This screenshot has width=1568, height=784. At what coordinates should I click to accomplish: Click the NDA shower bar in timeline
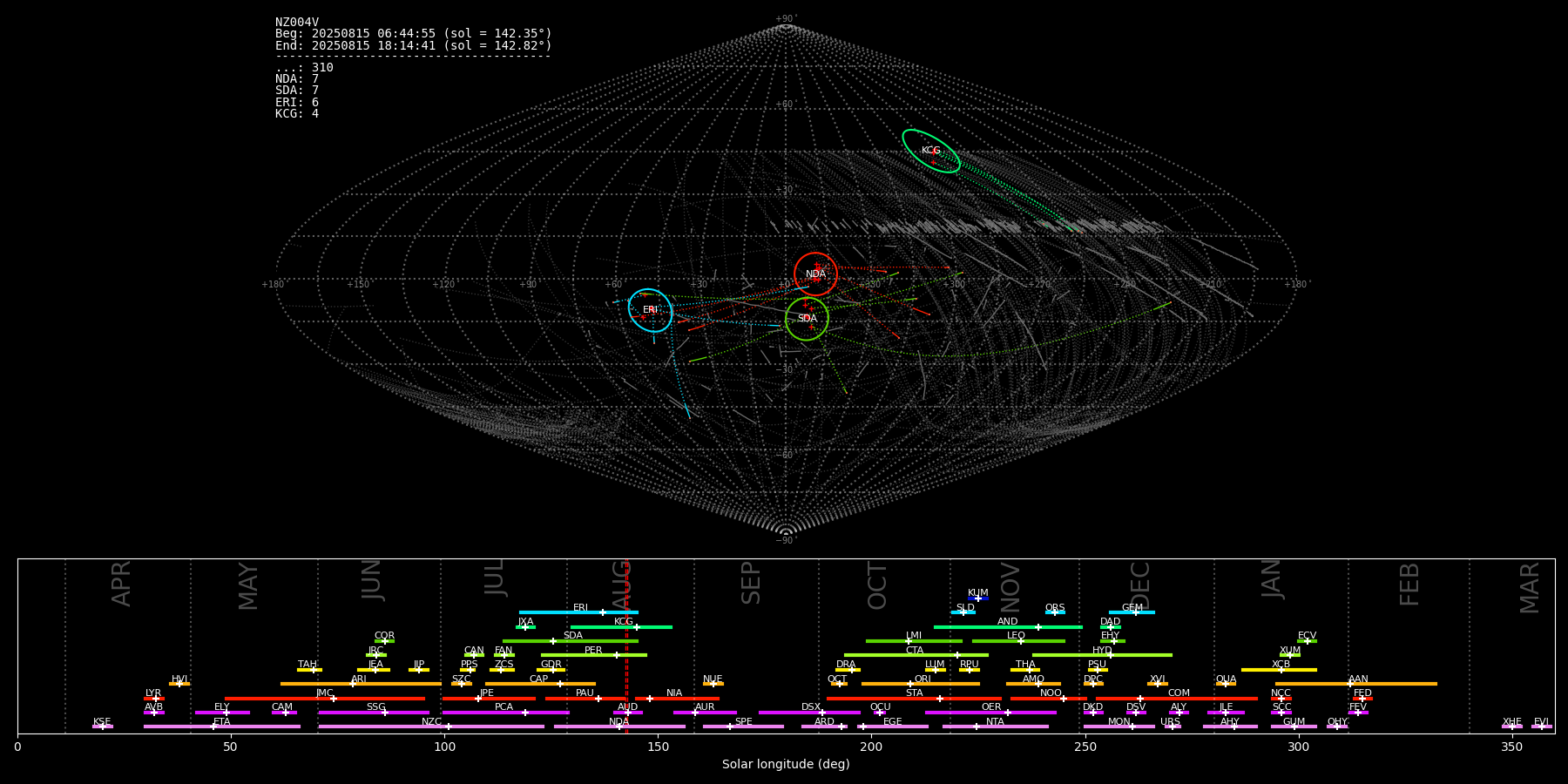pyautogui.click(x=619, y=727)
